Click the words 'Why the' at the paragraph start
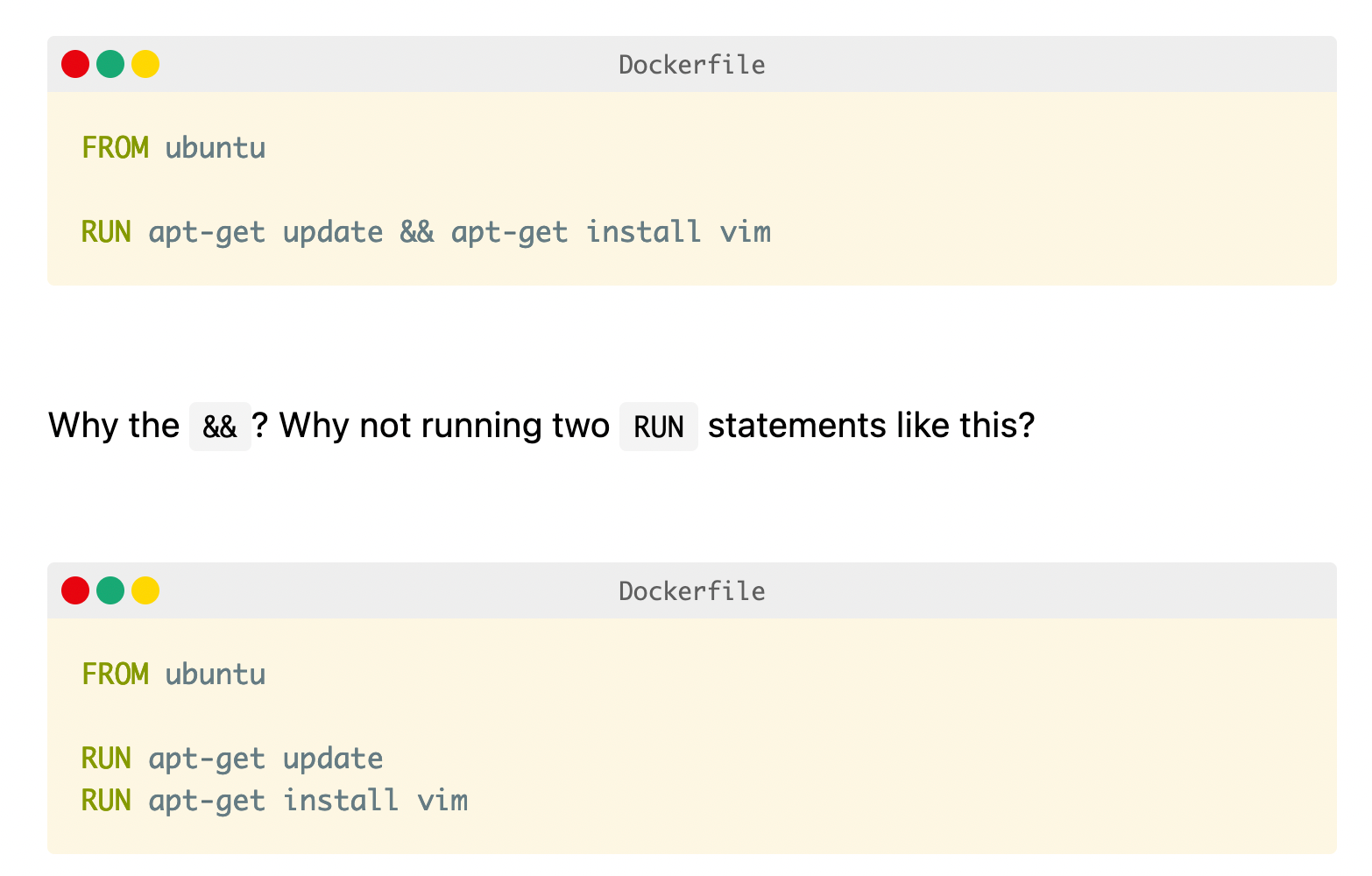Screen dimensions: 1372x876 [114, 426]
